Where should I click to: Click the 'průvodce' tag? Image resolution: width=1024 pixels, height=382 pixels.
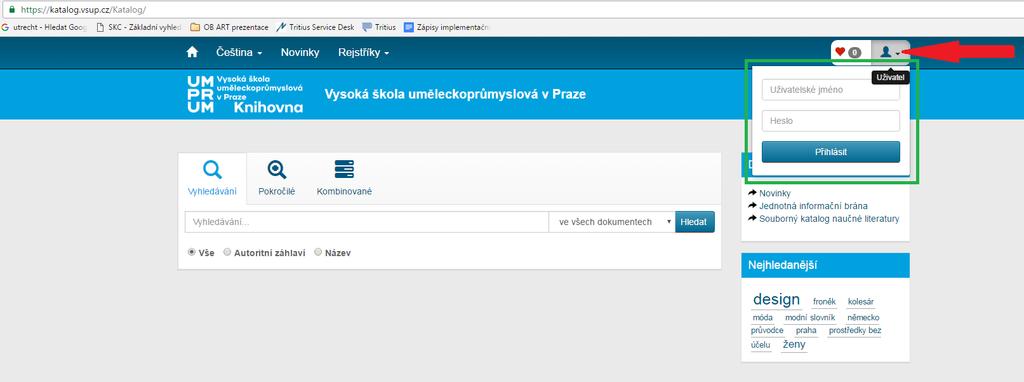pyautogui.click(x=767, y=330)
